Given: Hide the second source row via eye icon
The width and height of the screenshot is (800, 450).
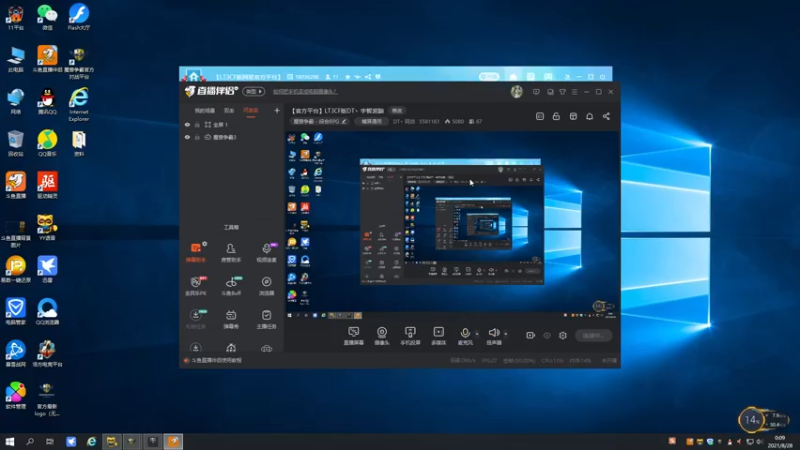Looking at the screenshot, I should point(187,137).
